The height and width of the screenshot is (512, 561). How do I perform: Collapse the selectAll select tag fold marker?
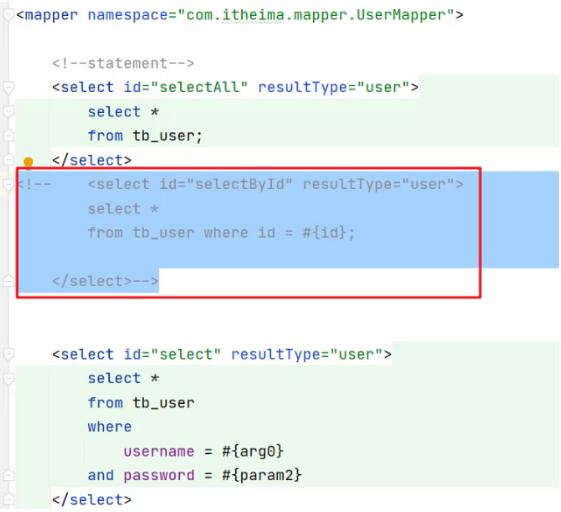point(8,87)
